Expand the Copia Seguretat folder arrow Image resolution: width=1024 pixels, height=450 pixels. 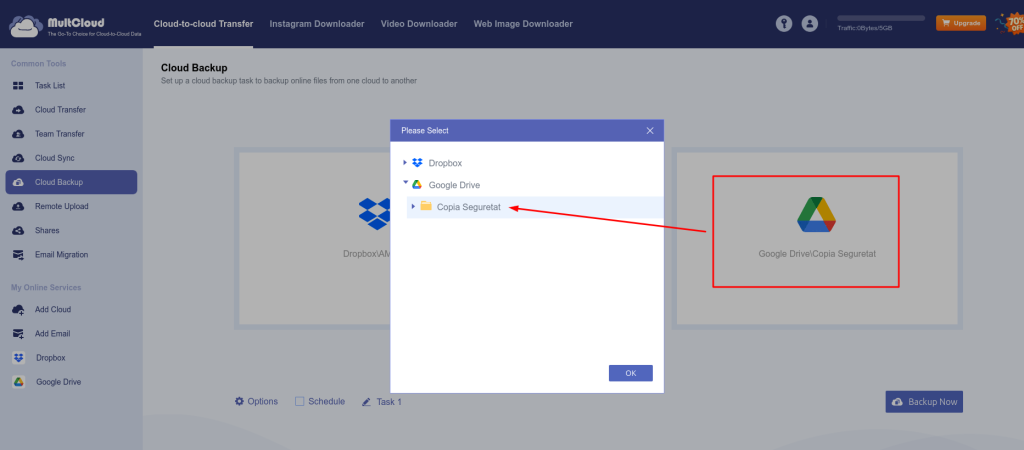(x=413, y=206)
